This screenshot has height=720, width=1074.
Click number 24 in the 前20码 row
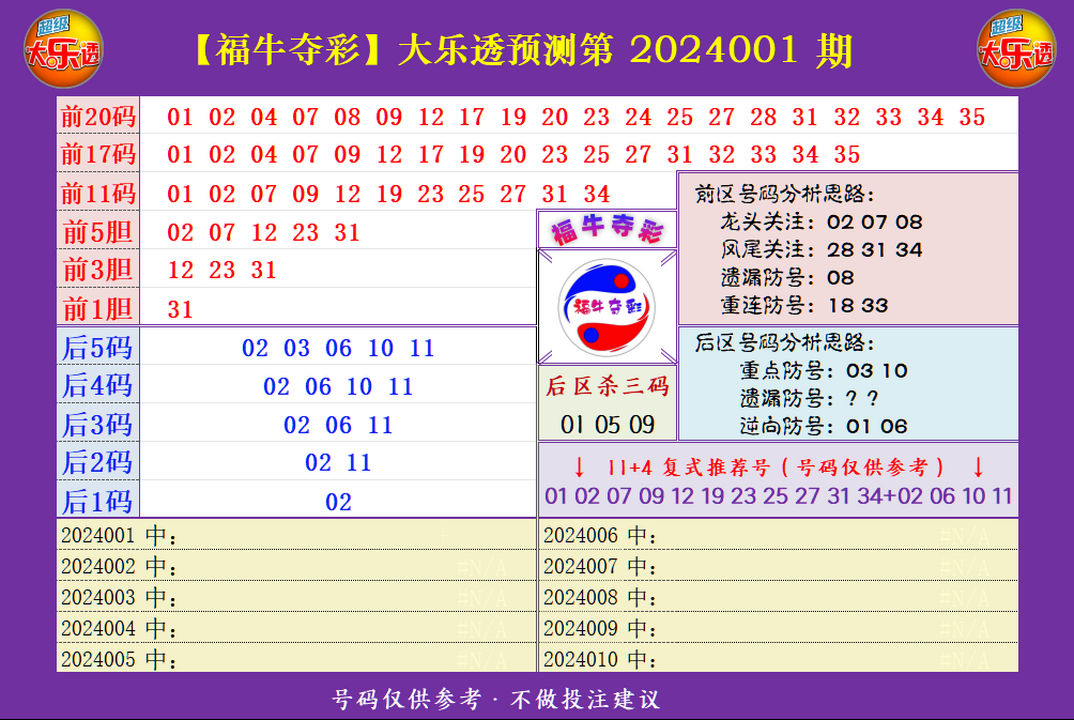(x=638, y=117)
